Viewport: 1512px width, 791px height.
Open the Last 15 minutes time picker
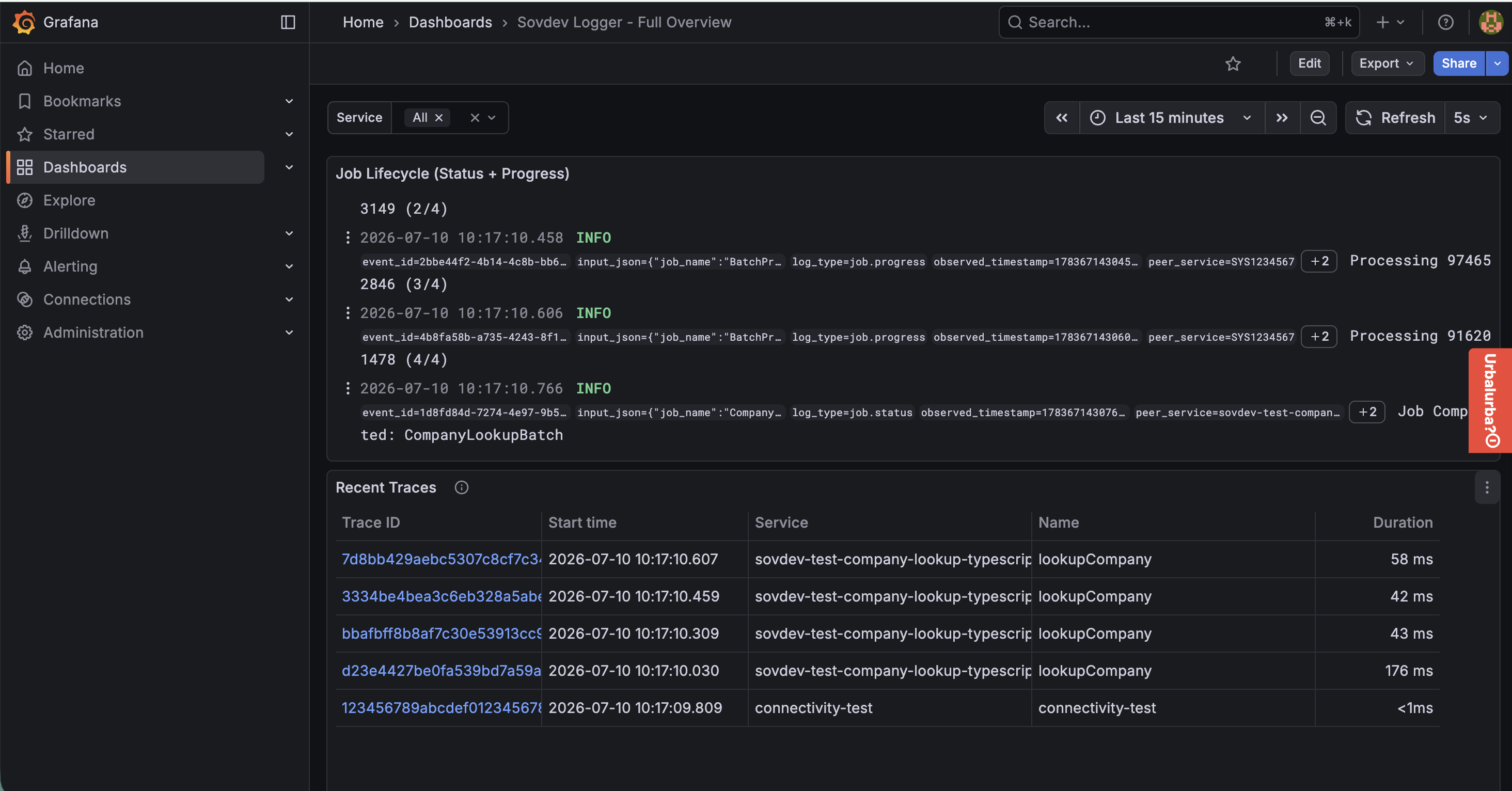click(x=1172, y=118)
